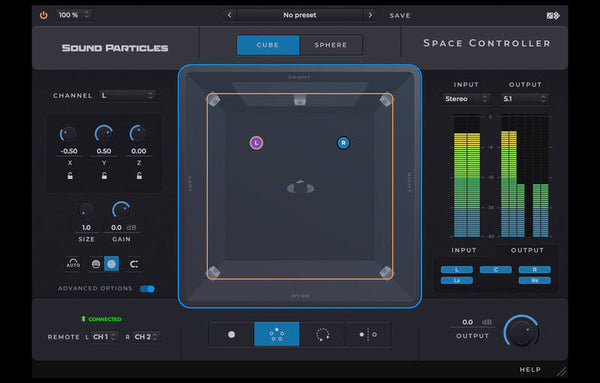The image size is (600, 383).
Task: Click the rear left speaker icon
Action: [214, 272]
